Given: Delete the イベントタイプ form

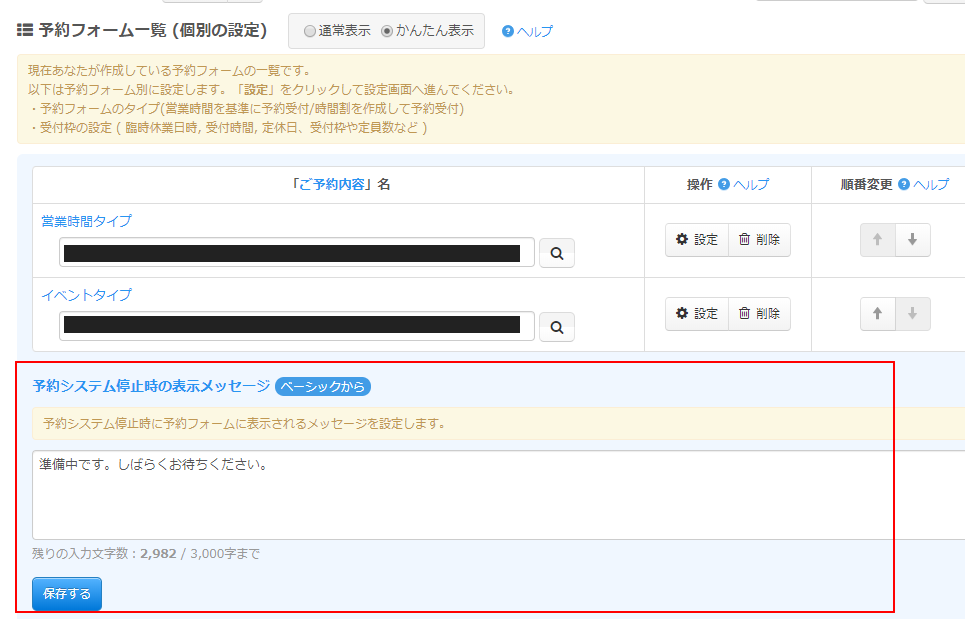Looking at the screenshot, I should point(759,314).
